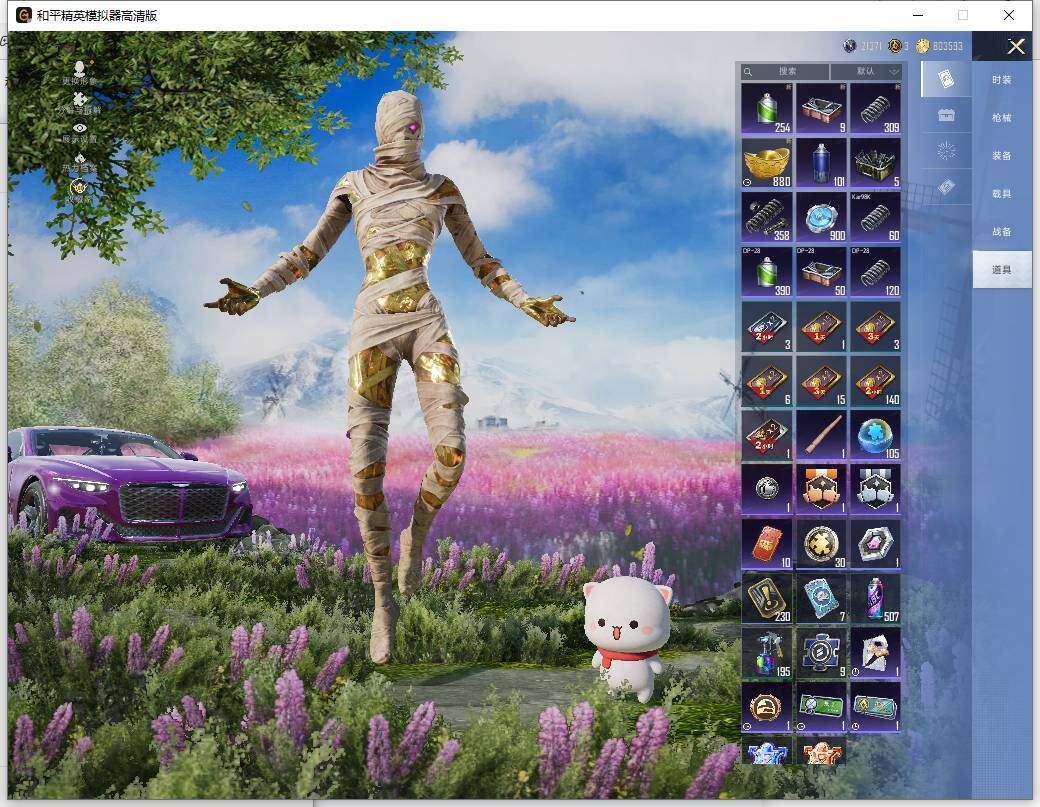Select the silver ribbon medal item
This screenshot has width=1040, height=807.
(876, 489)
